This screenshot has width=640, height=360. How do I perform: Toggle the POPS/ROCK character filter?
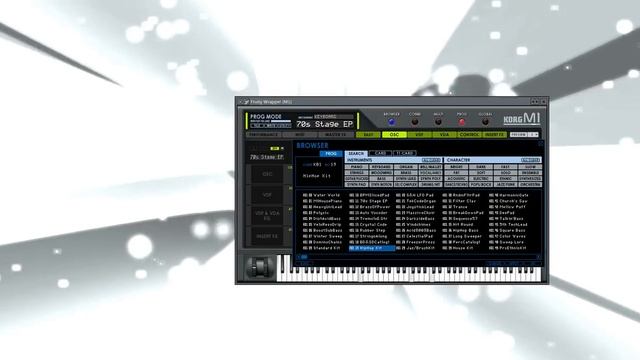tap(481, 184)
